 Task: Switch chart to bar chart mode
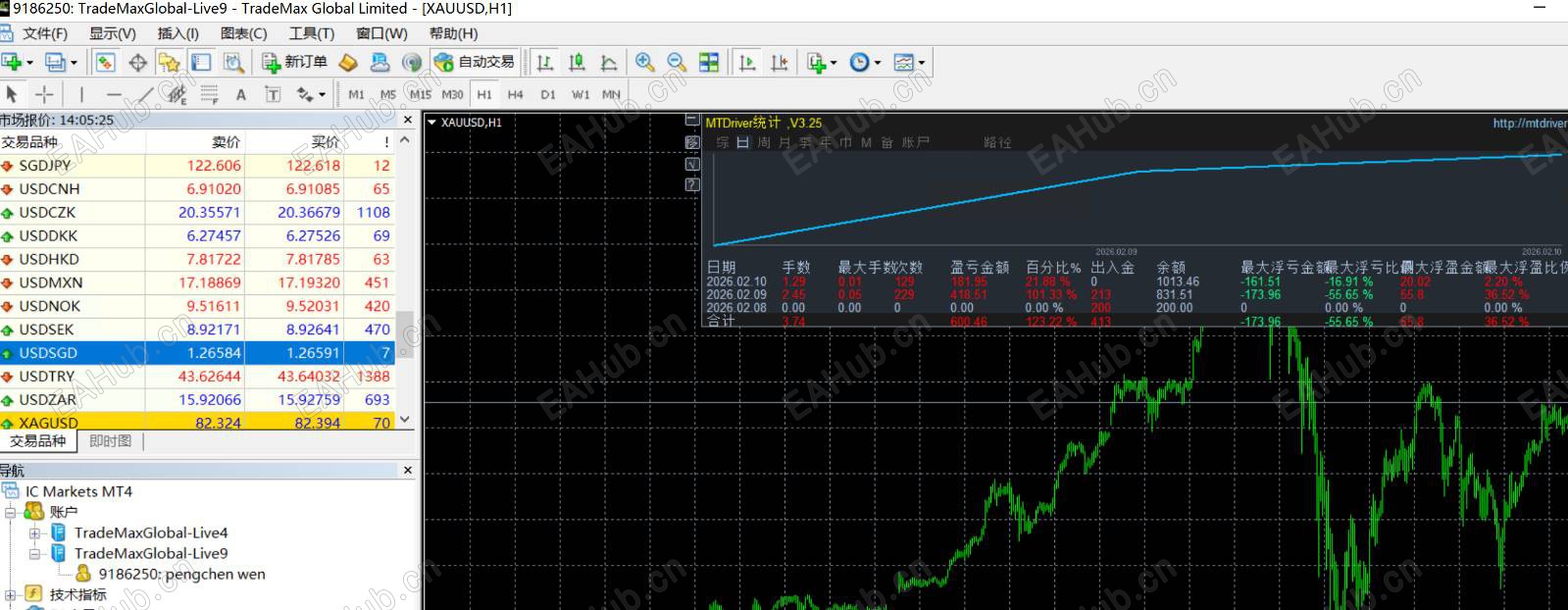tap(545, 63)
